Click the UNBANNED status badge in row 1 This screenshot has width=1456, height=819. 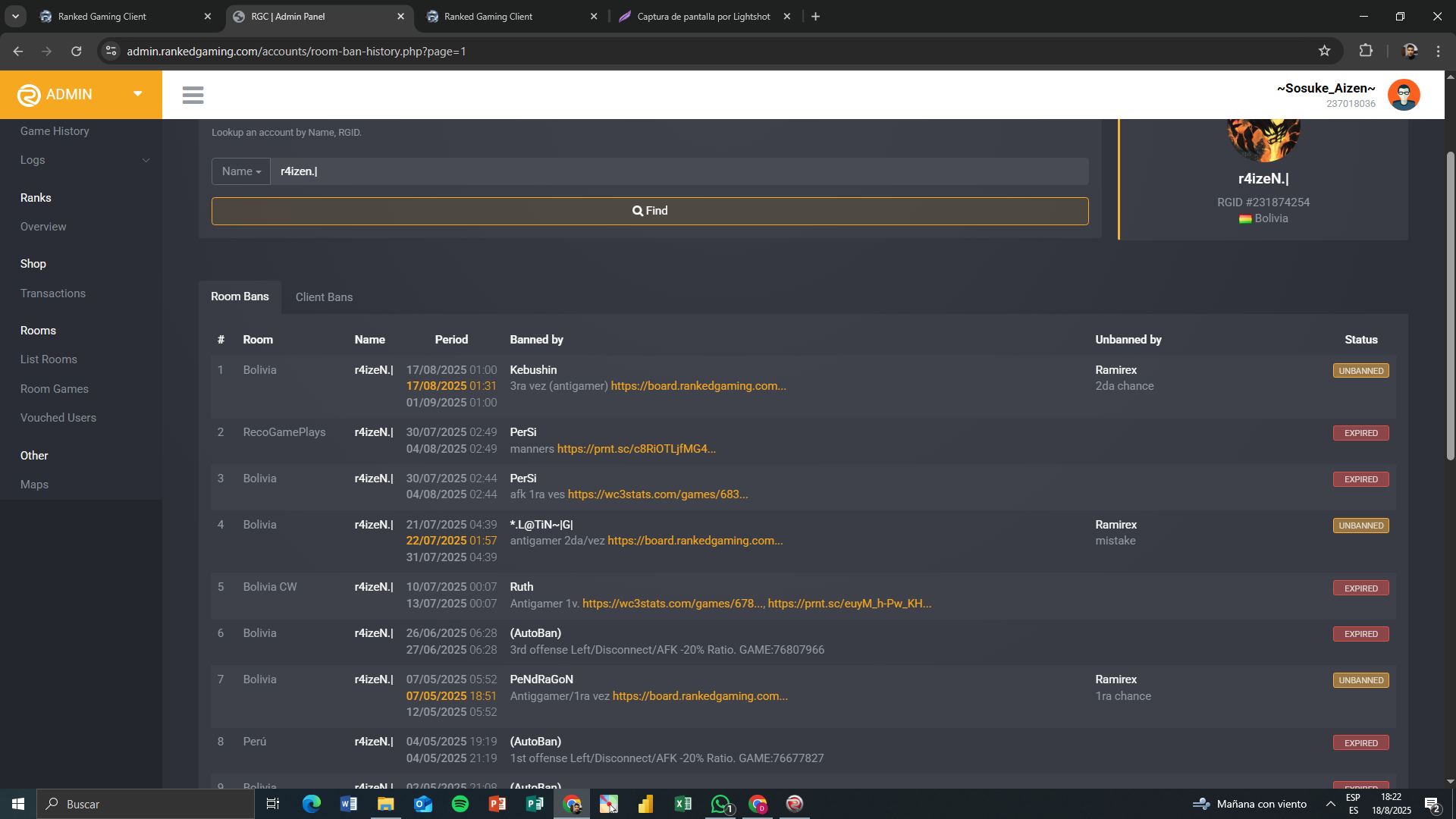coord(1360,371)
